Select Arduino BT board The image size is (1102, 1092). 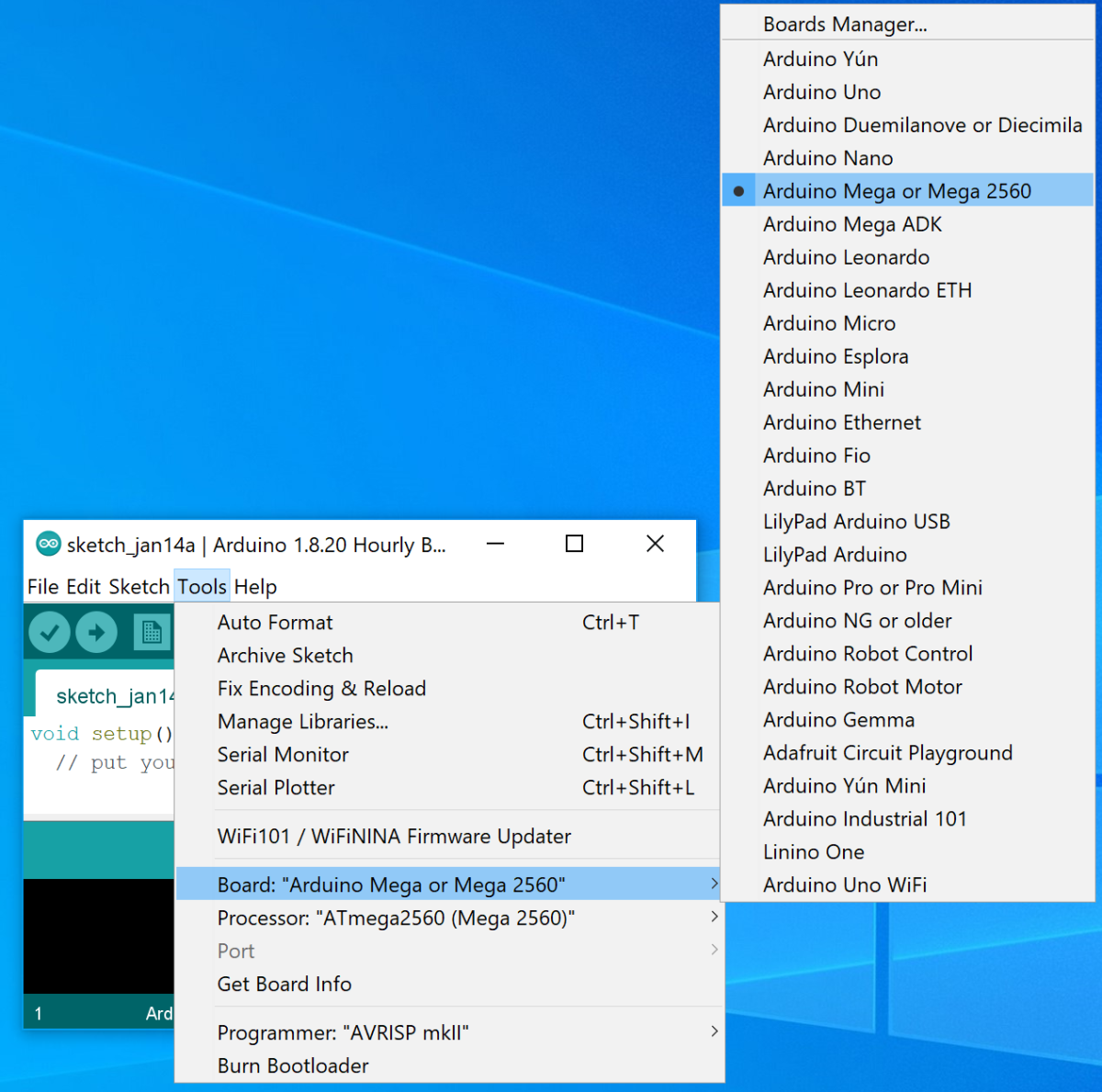(x=907, y=489)
